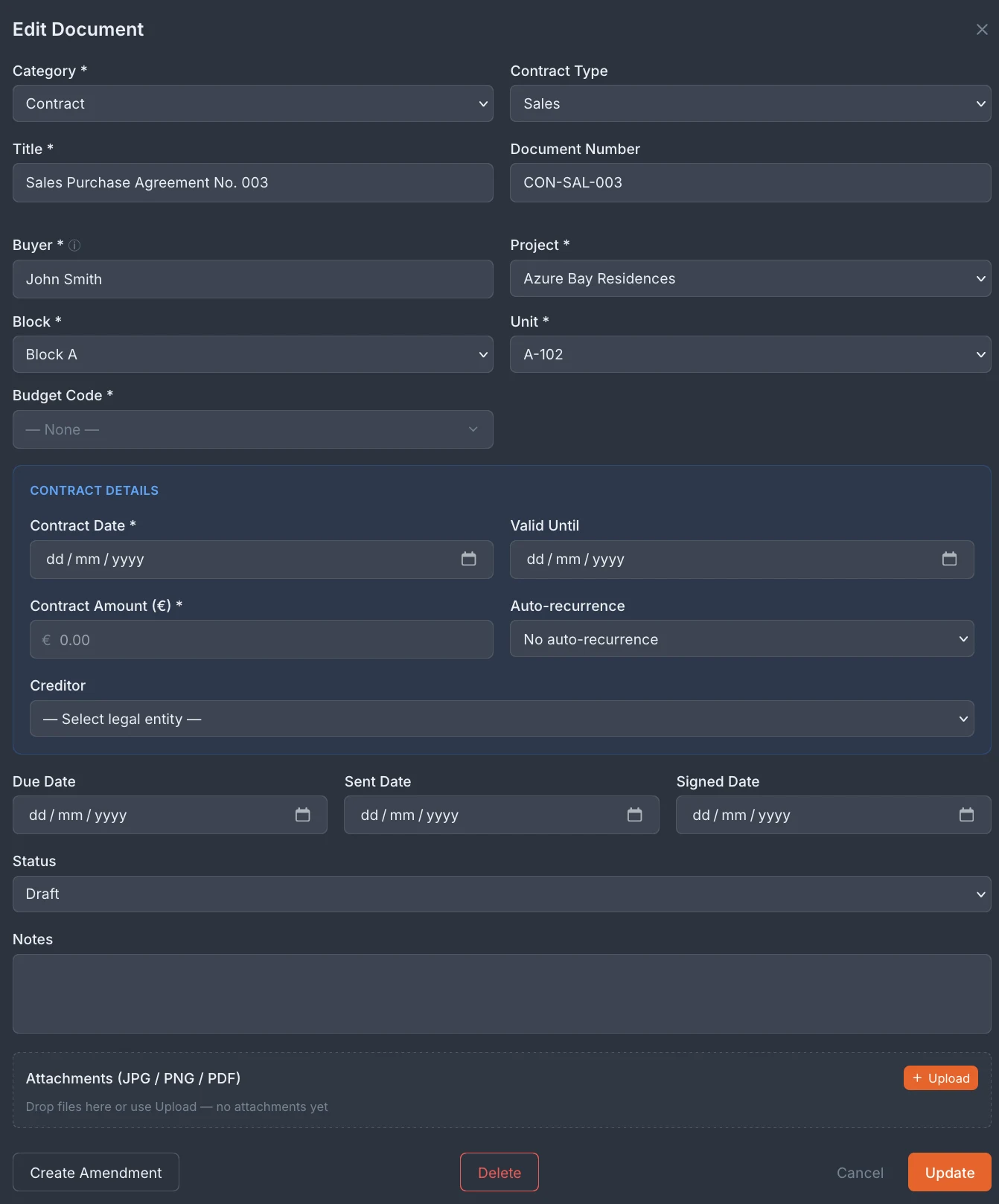
Task: Choose a different Project from the dropdown
Action: coord(750,278)
